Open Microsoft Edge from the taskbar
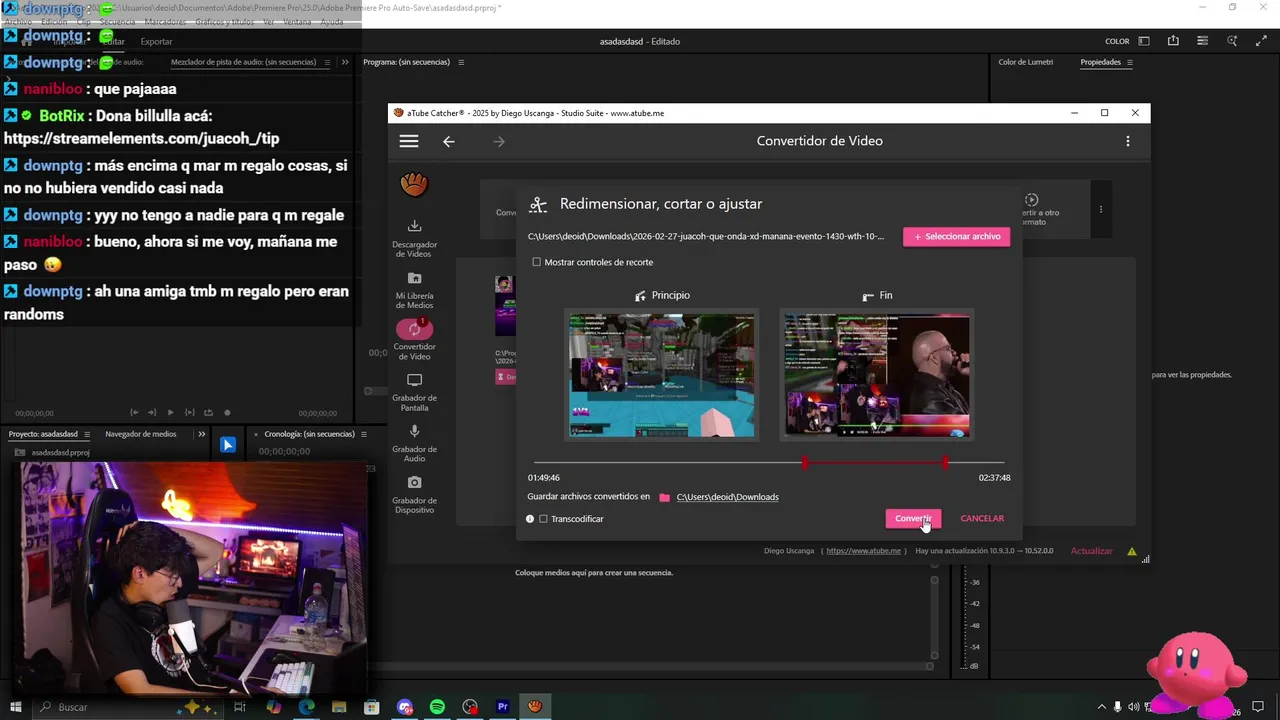Image resolution: width=1280 pixels, height=720 pixels. [306, 707]
